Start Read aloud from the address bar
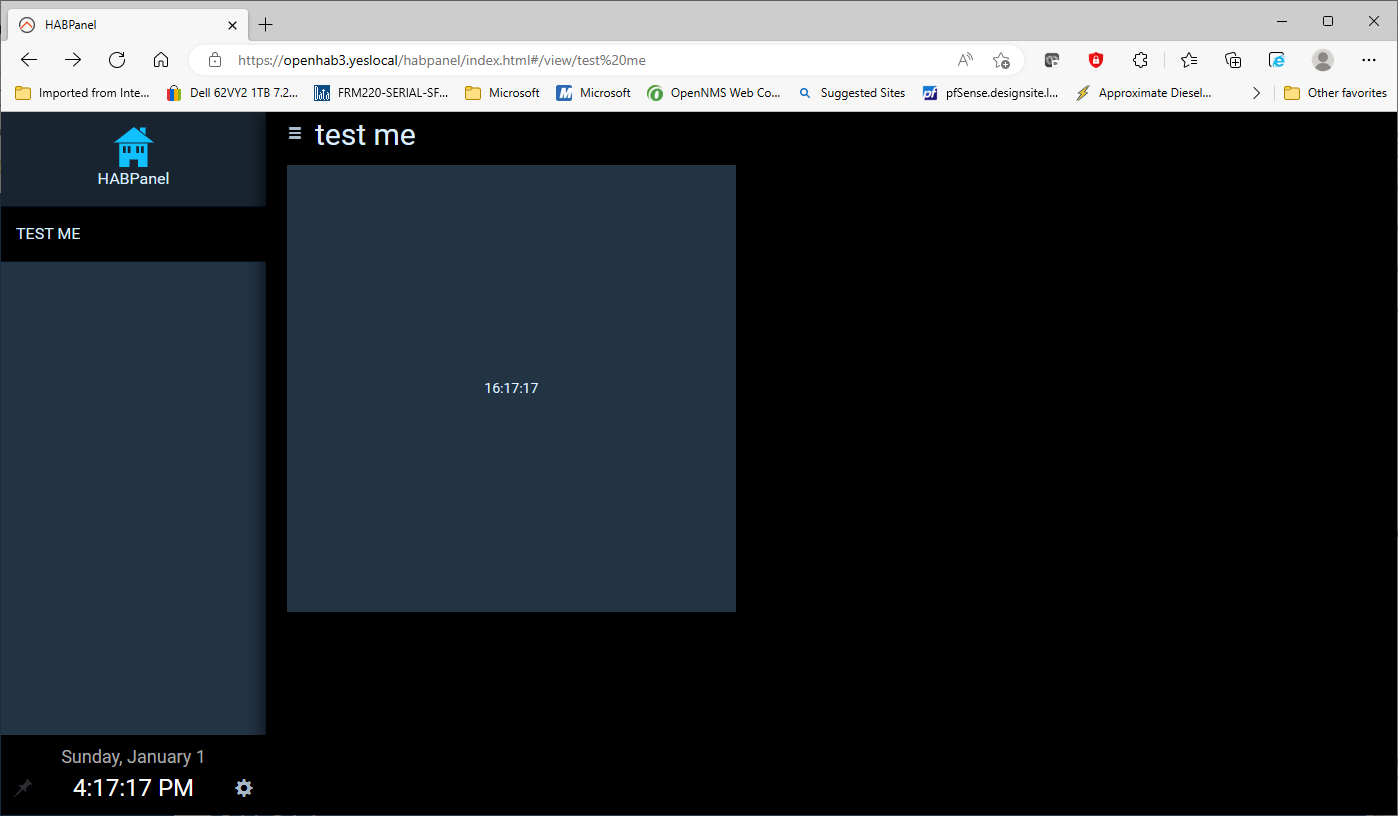Viewport: 1398px width, 816px height. pyautogui.click(x=965, y=60)
